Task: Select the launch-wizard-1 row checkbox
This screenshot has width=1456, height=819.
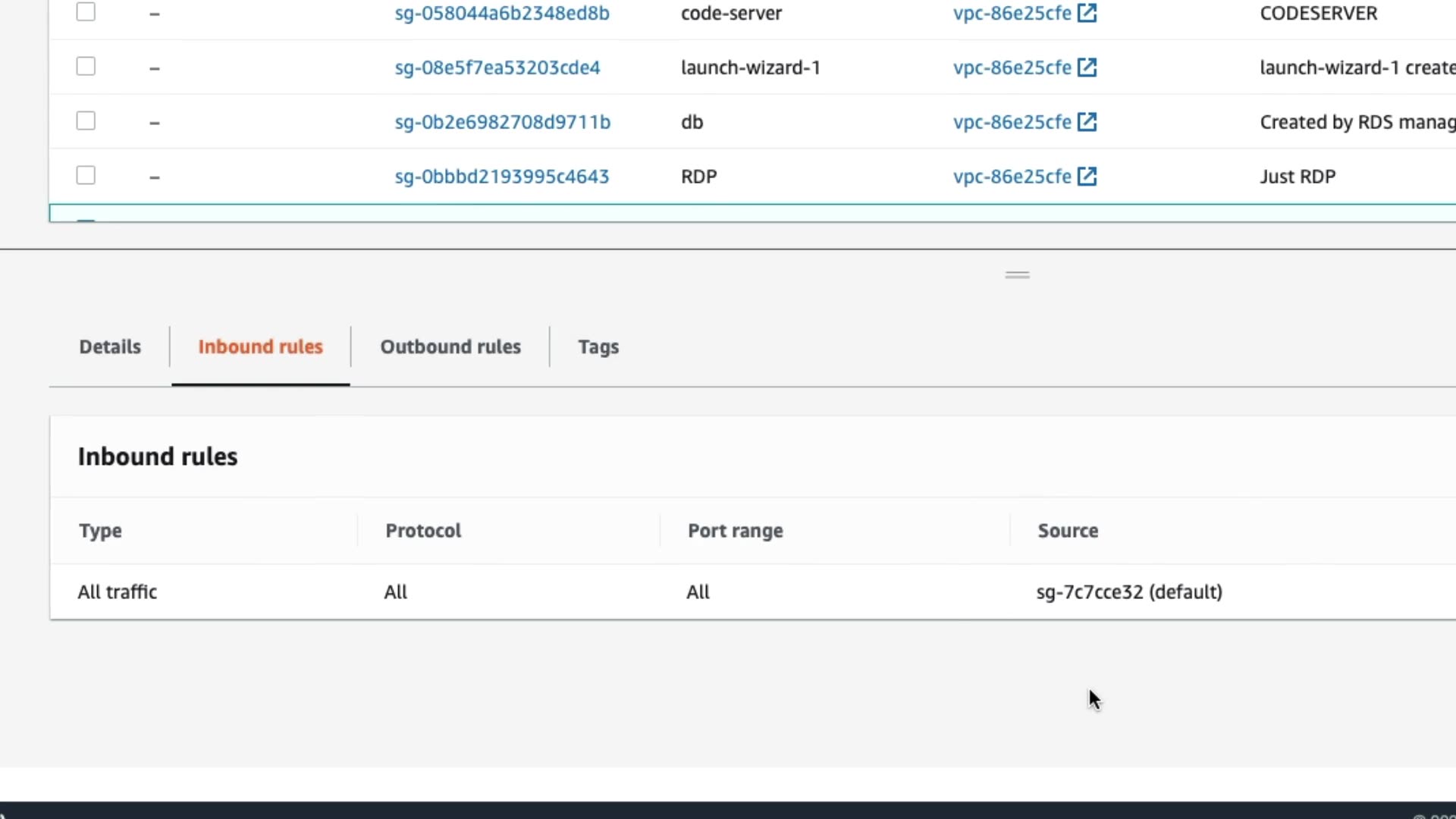Action: click(x=86, y=67)
